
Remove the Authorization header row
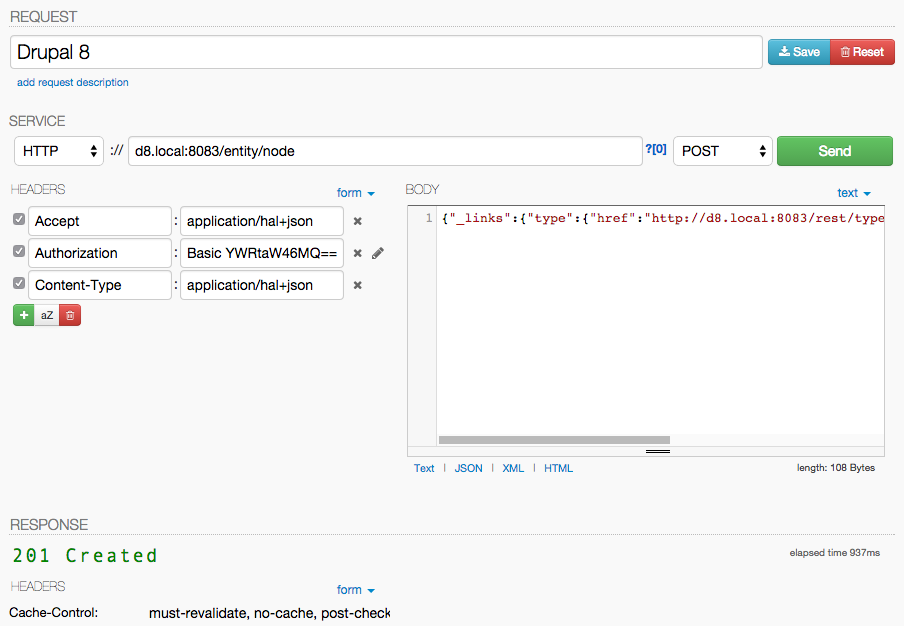tap(357, 253)
